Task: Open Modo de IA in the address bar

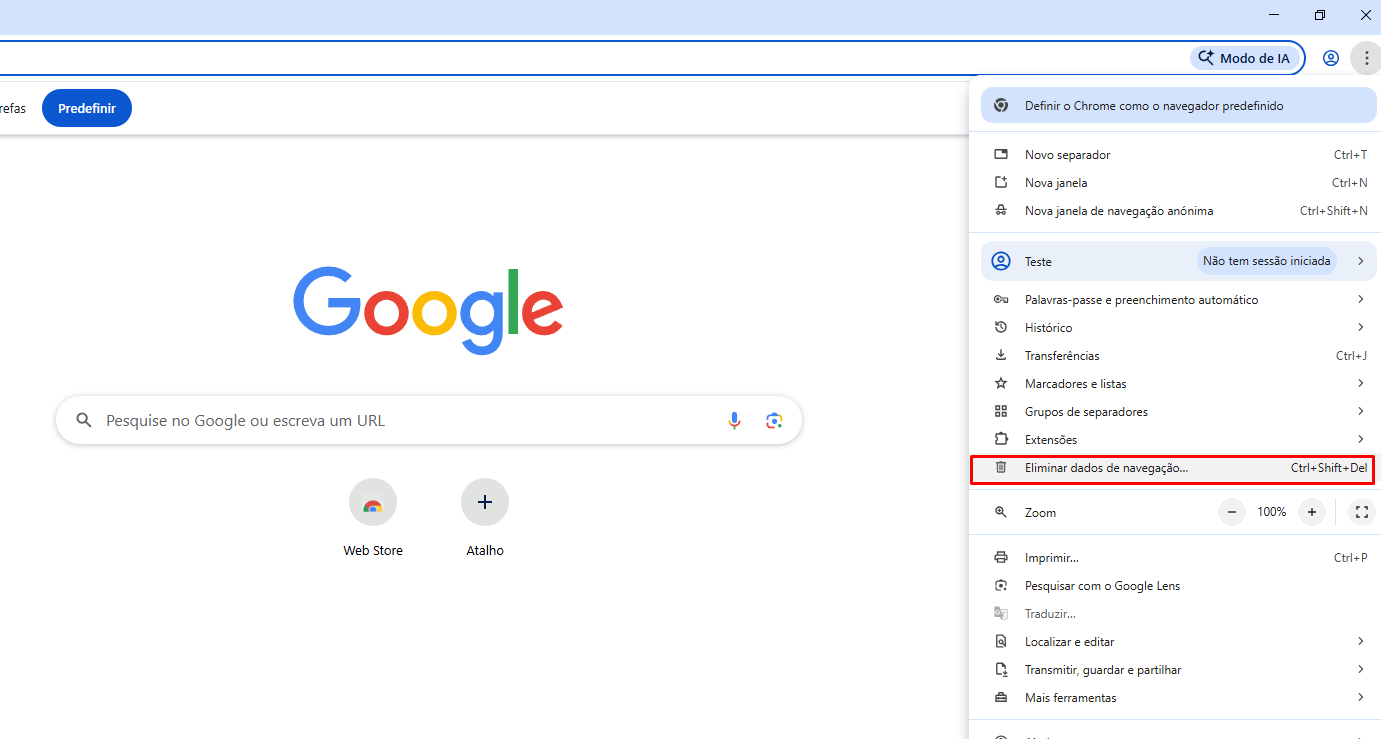Action: click(1244, 58)
